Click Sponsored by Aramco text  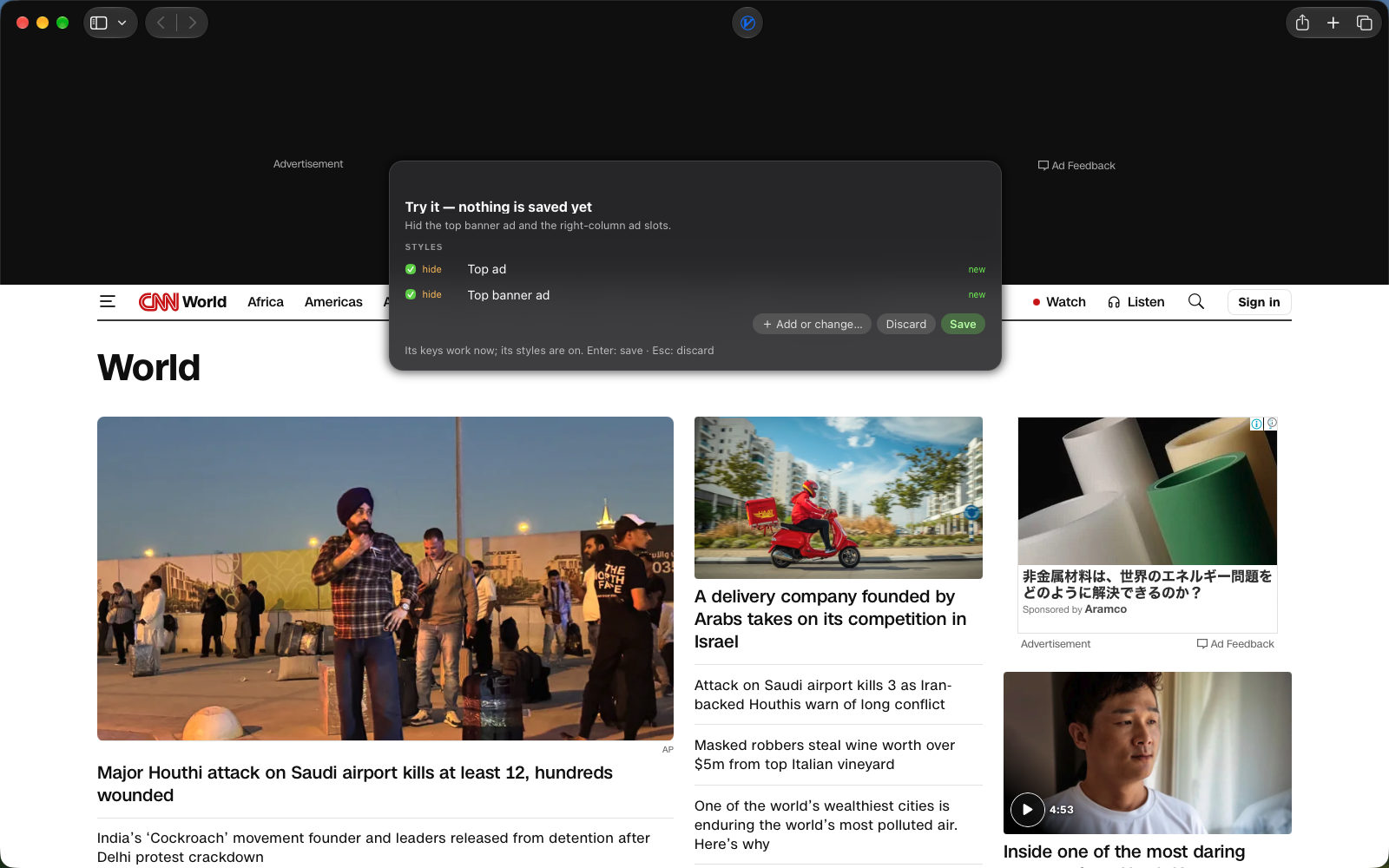[1075, 609]
